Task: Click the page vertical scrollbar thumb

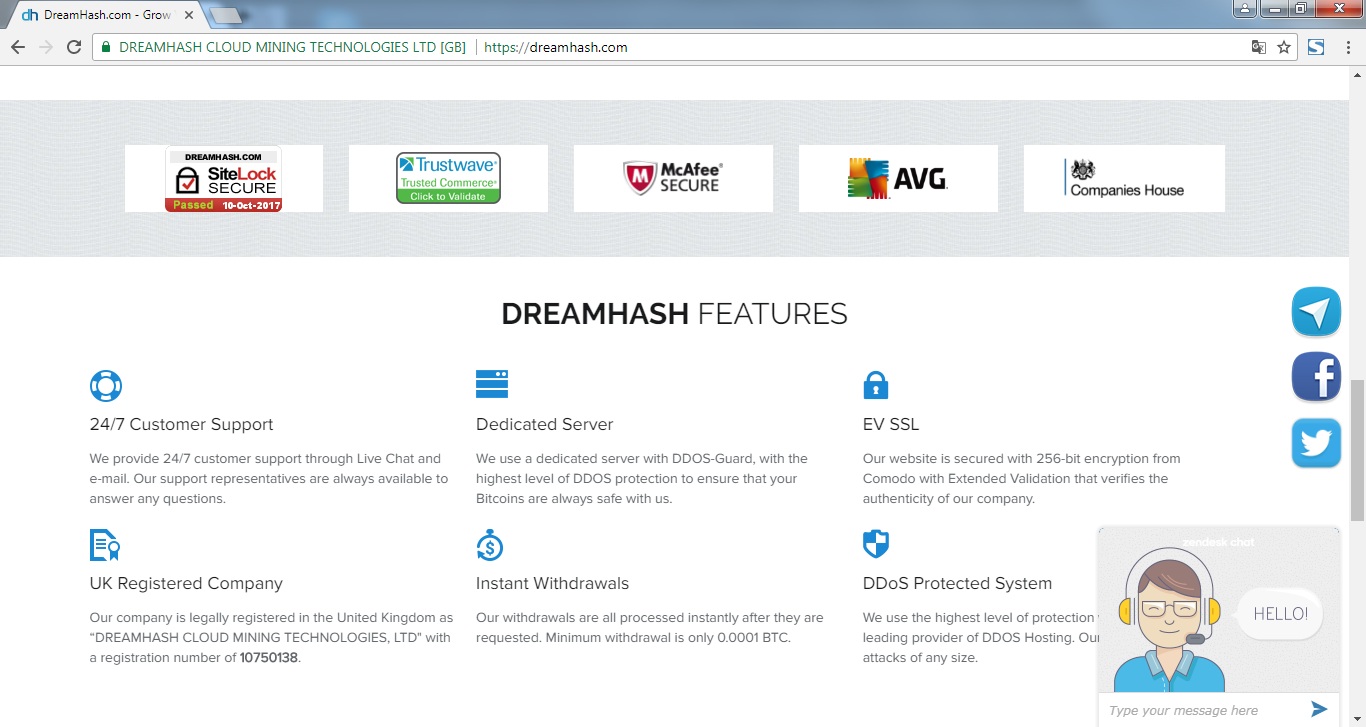Action: point(1357,450)
